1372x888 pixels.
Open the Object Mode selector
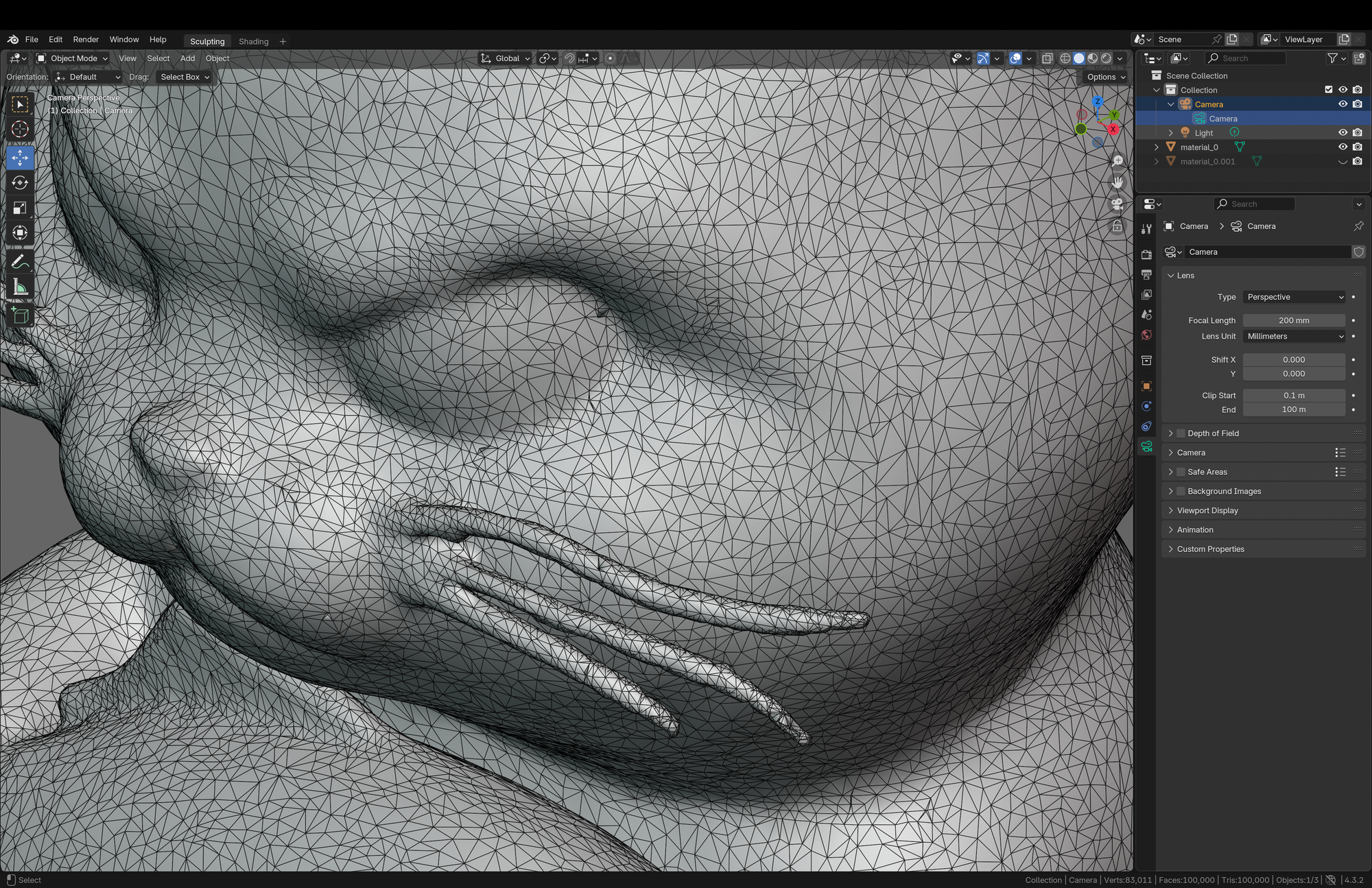coord(73,58)
